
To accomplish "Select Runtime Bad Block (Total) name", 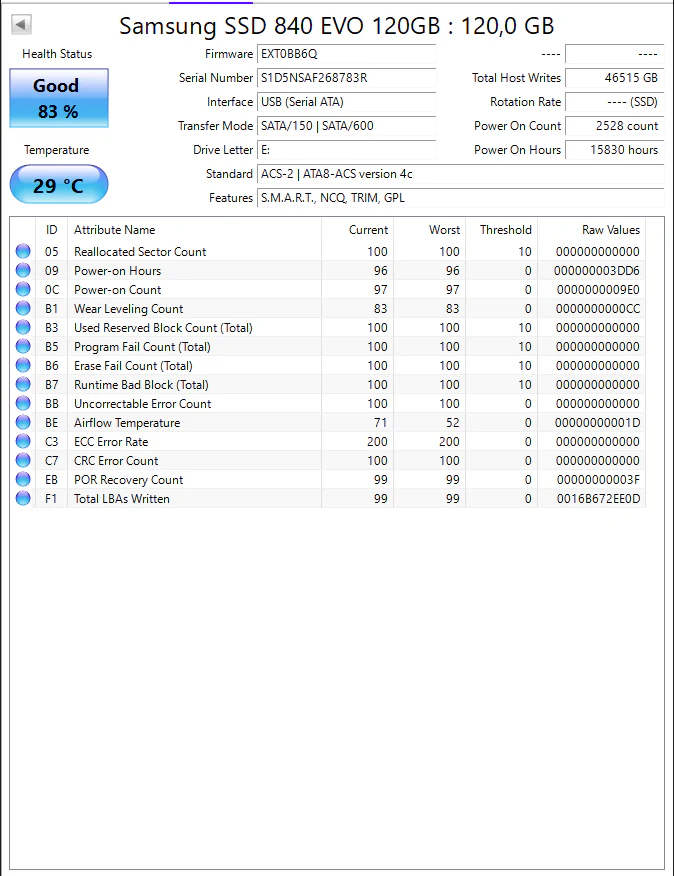I will point(141,385).
